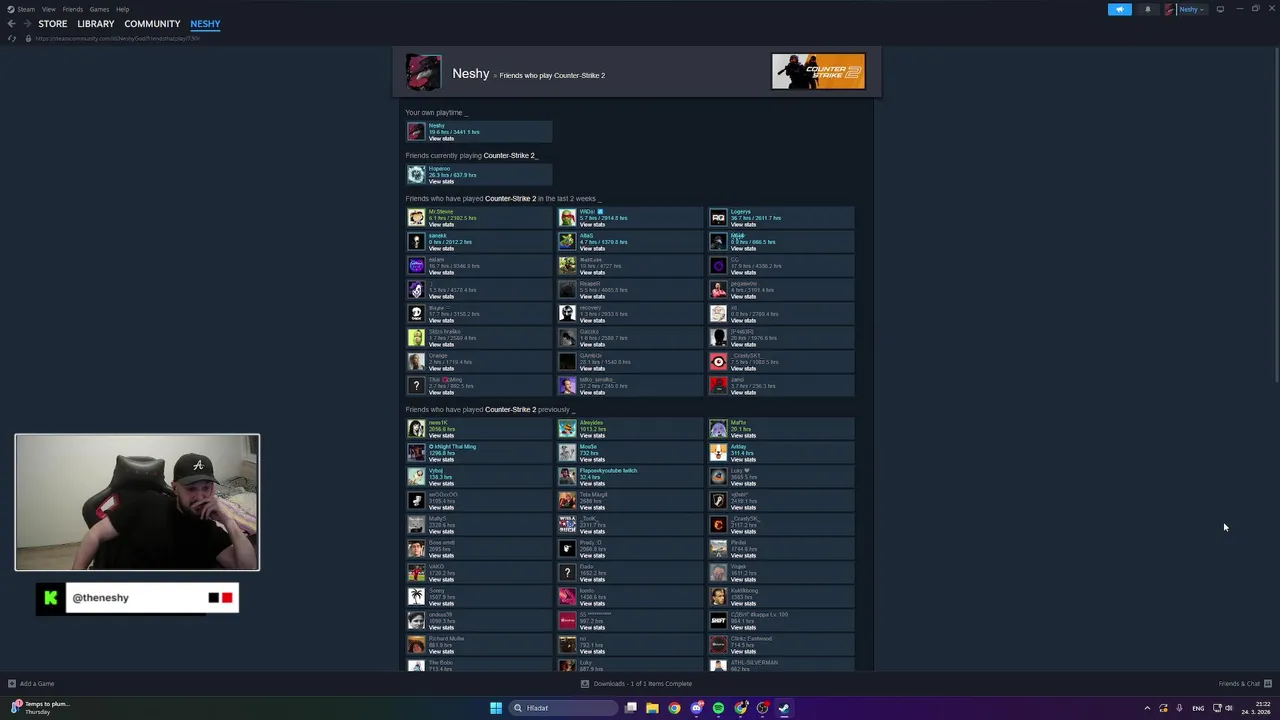
Task: Open Mou5e profile name link
Action: 588,447
